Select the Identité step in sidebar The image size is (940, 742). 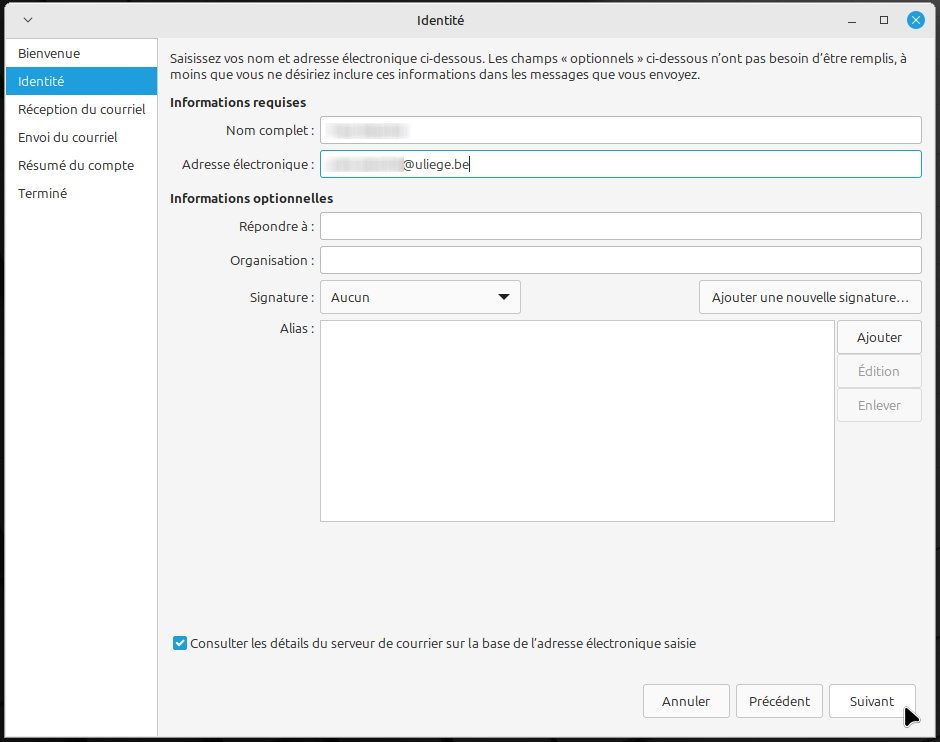[x=41, y=81]
